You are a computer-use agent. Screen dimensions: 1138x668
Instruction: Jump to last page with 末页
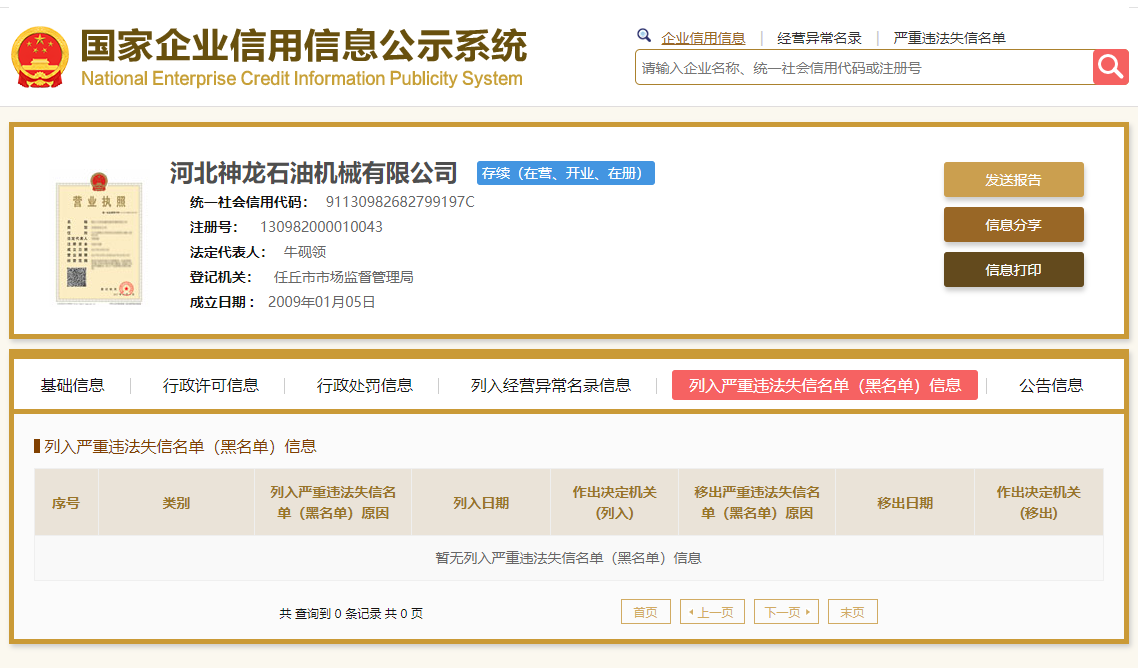click(x=853, y=612)
